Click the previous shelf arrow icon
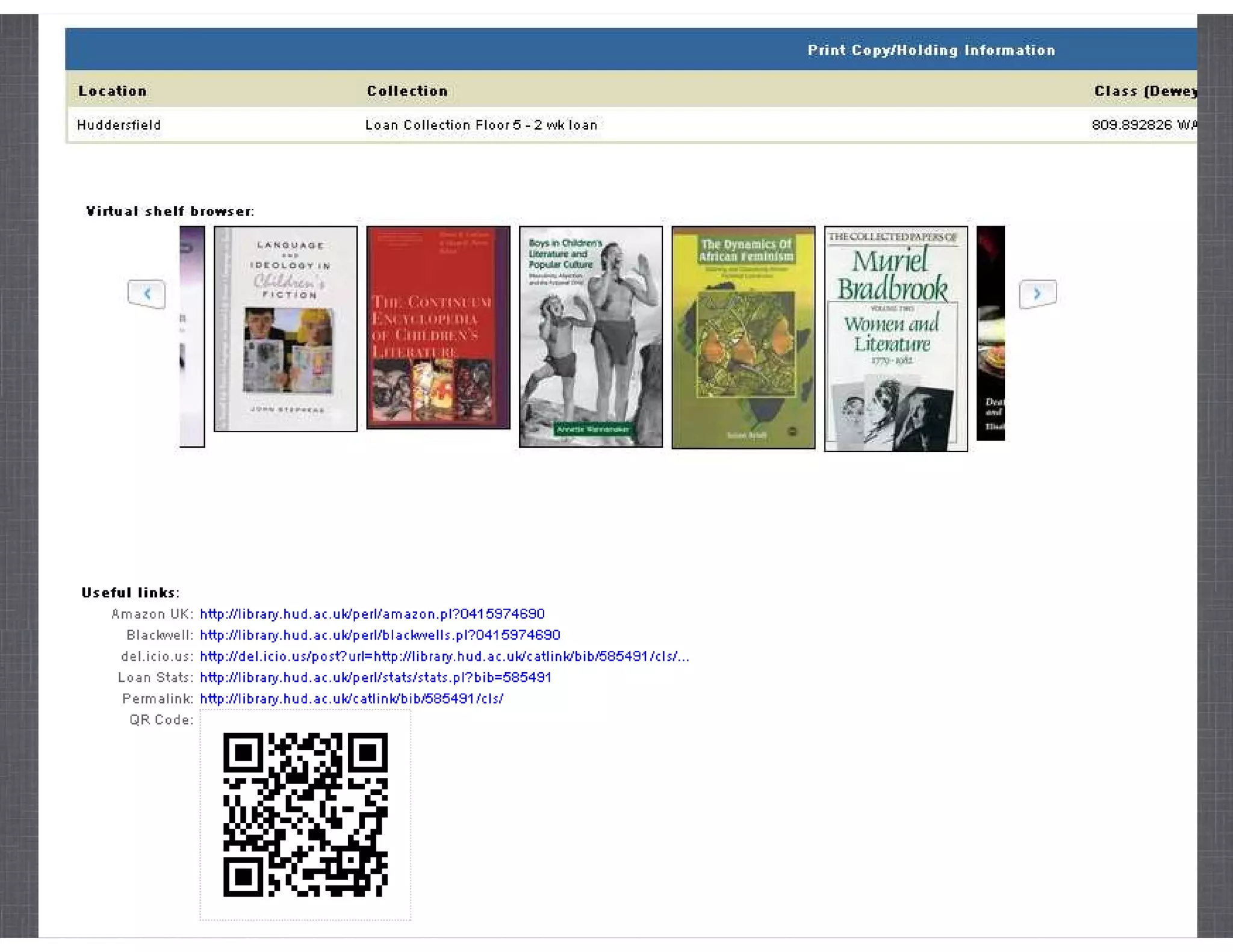The width and height of the screenshot is (1233, 952). tap(146, 294)
